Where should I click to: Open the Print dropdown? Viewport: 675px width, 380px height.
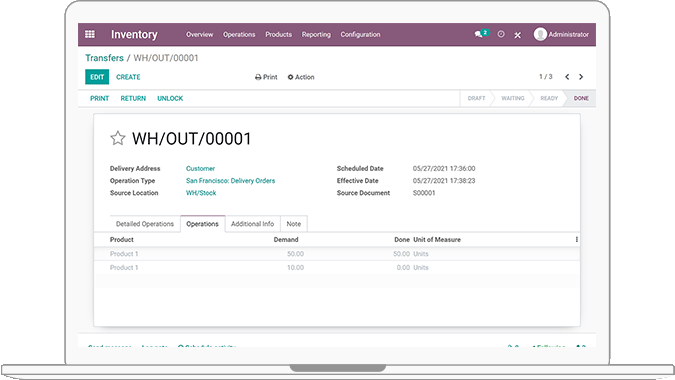pos(266,77)
